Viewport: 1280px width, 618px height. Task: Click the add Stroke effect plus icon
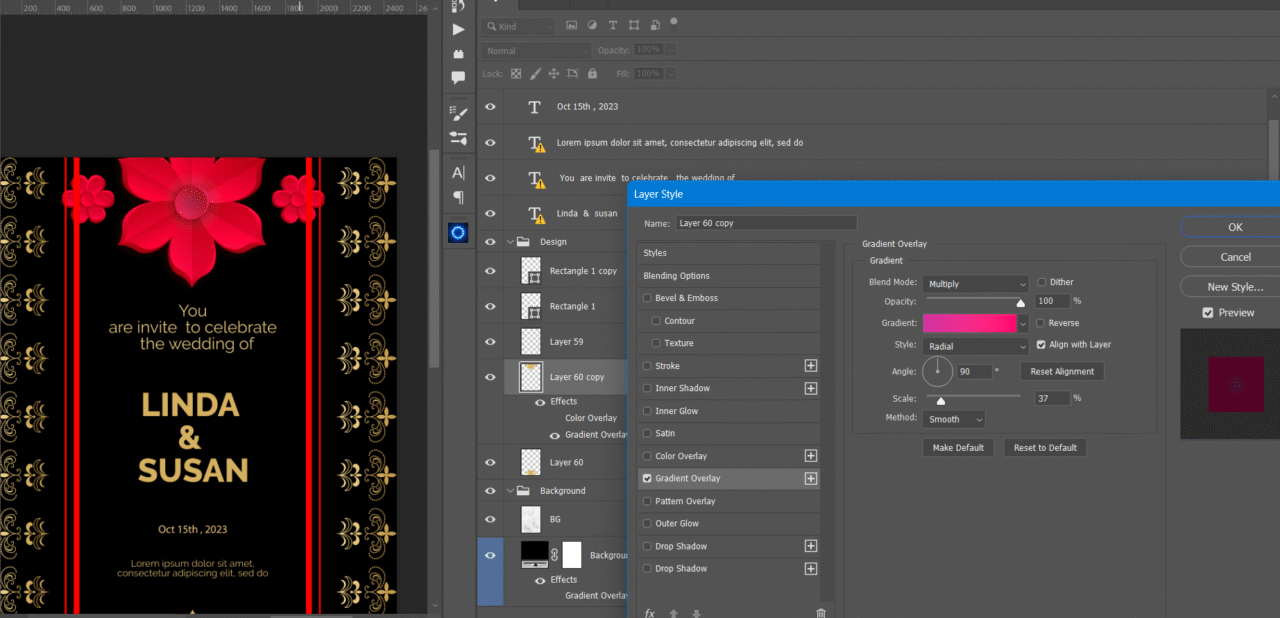(x=811, y=366)
